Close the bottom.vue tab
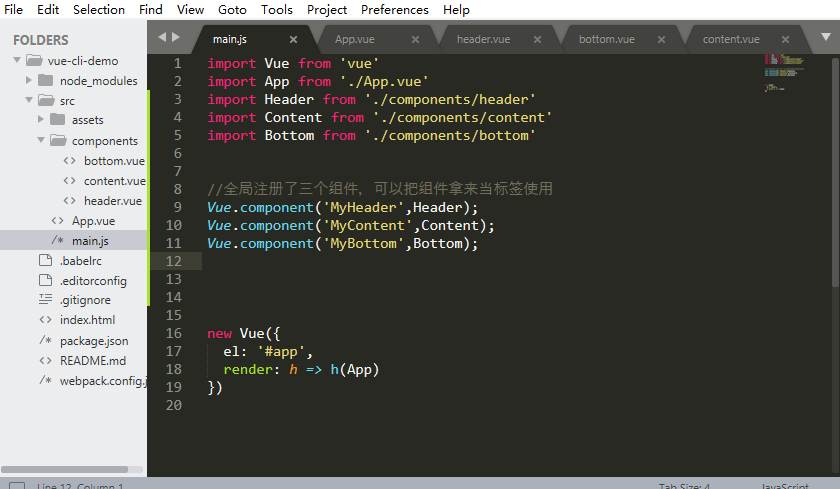This screenshot has height=489, width=840. [x=661, y=40]
